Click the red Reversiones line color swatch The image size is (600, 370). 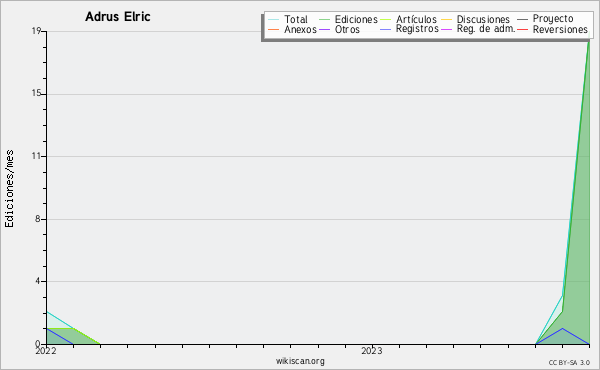pyautogui.click(x=522, y=29)
